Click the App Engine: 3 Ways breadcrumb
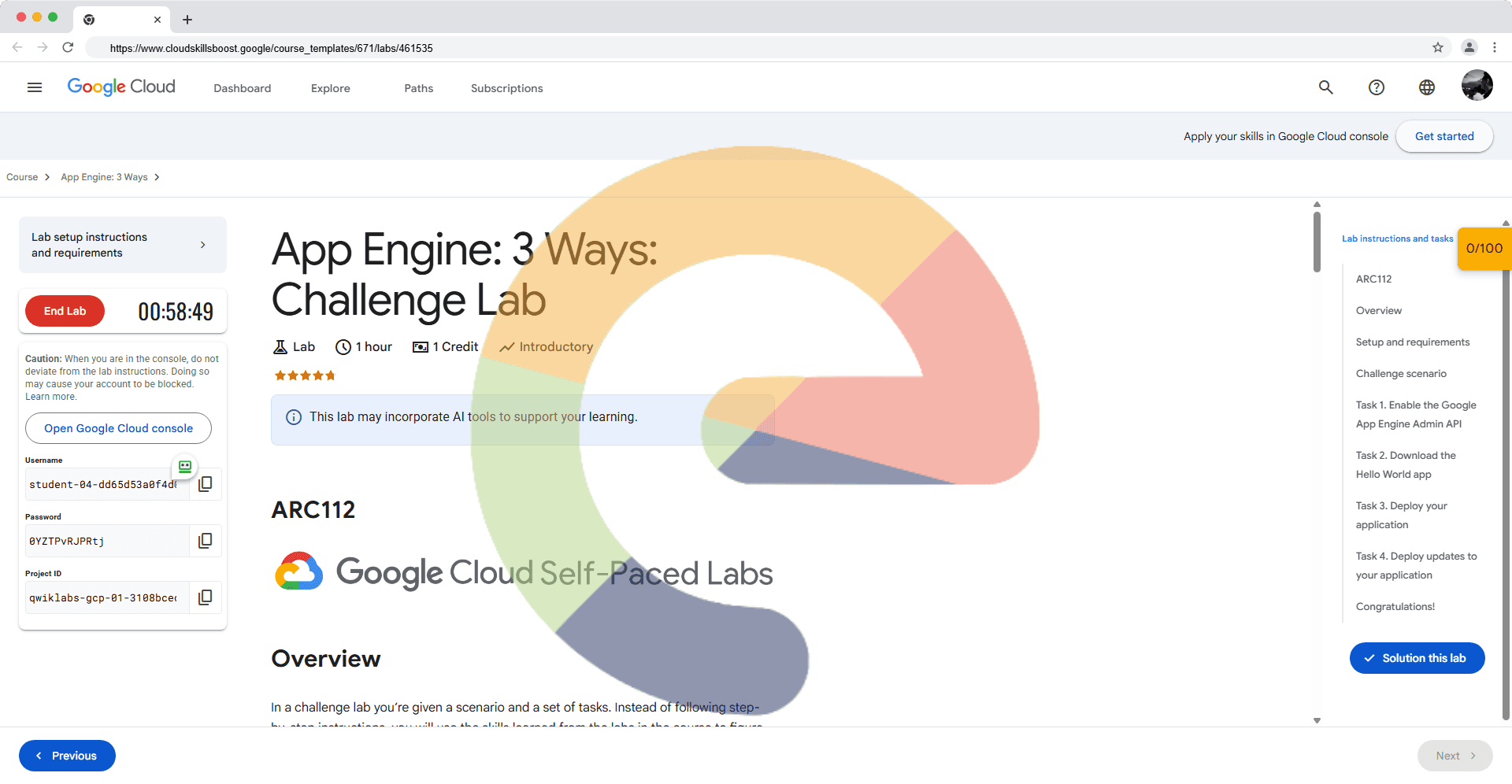This screenshot has width=1512, height=784. point(104,177)
